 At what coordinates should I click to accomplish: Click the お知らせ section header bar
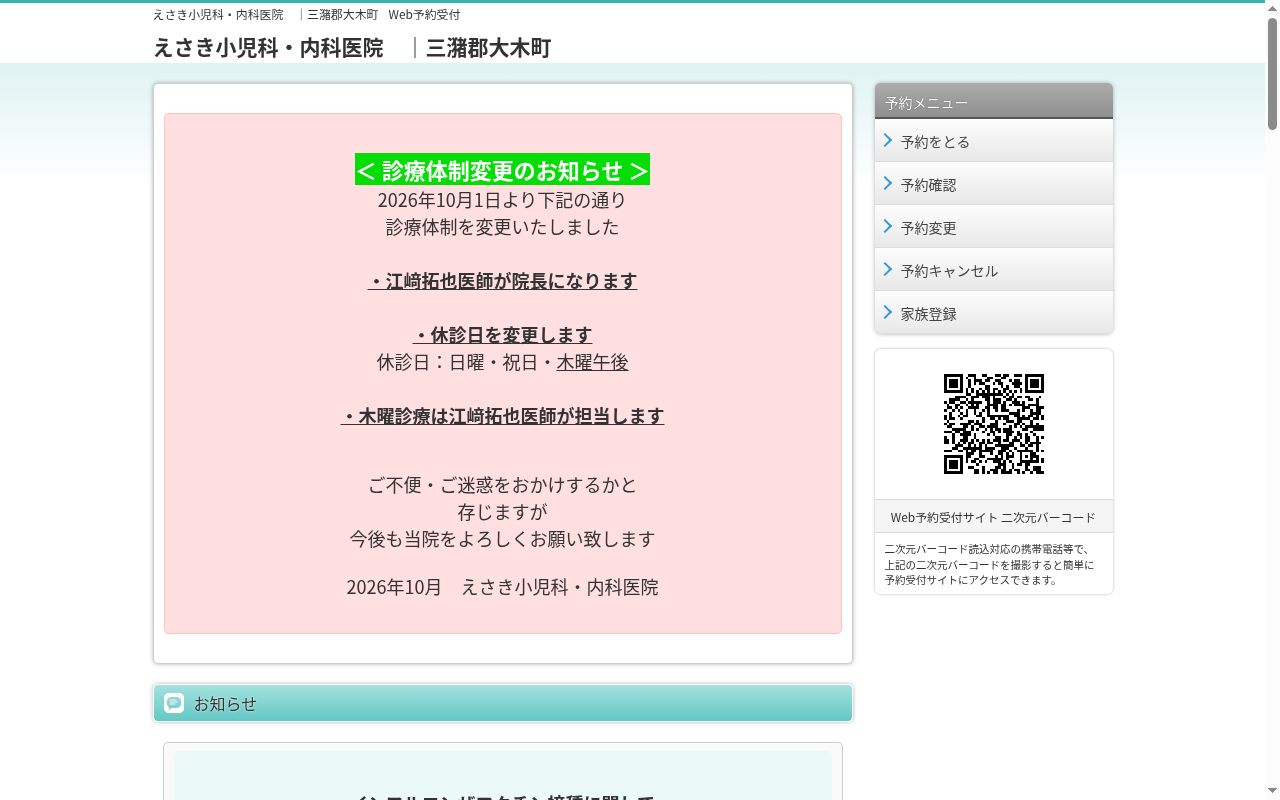pos(503,703)
